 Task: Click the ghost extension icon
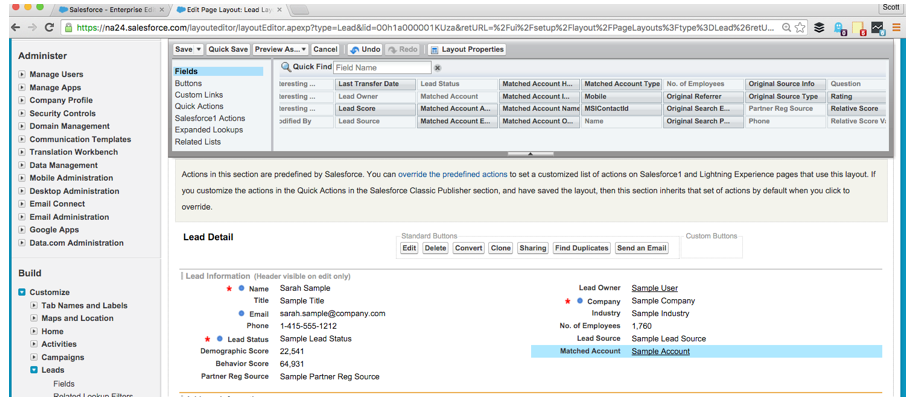(839, 28)
